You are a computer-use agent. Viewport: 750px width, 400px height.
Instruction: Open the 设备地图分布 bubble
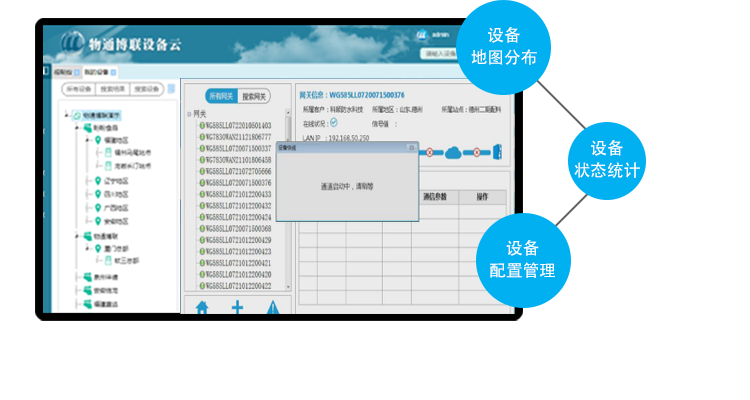[x=503, y=46]
